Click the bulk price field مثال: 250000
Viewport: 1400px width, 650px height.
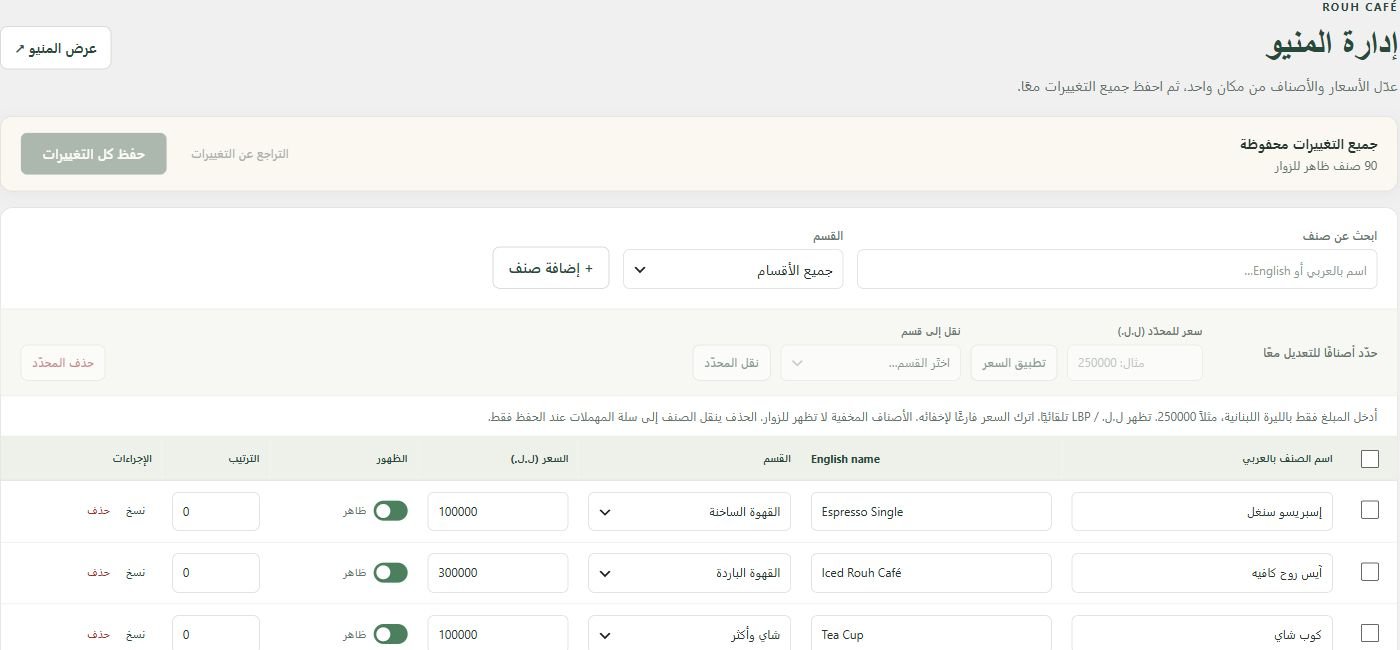[1135, 363]
